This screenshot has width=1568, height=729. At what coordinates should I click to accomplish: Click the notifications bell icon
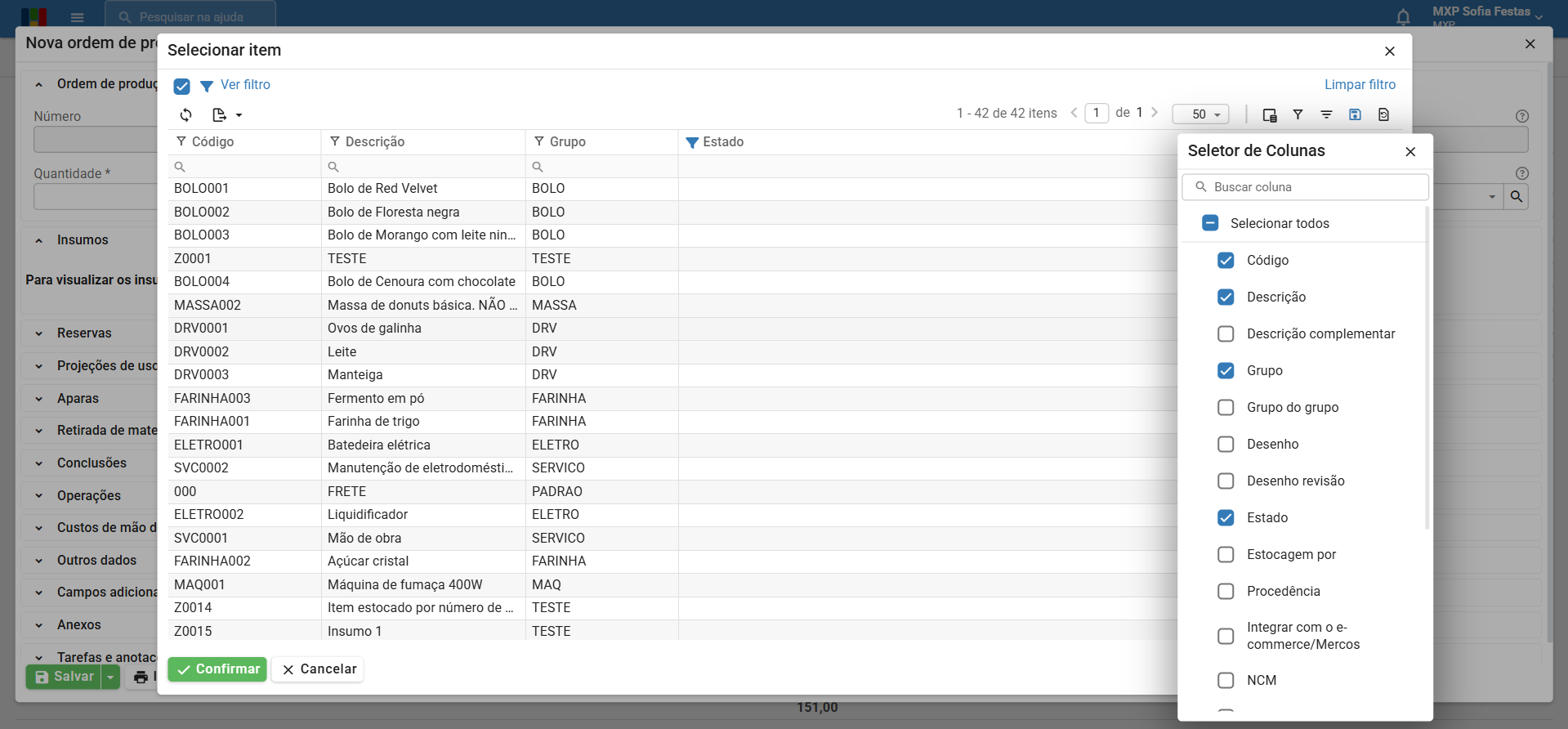(1403, 17)
